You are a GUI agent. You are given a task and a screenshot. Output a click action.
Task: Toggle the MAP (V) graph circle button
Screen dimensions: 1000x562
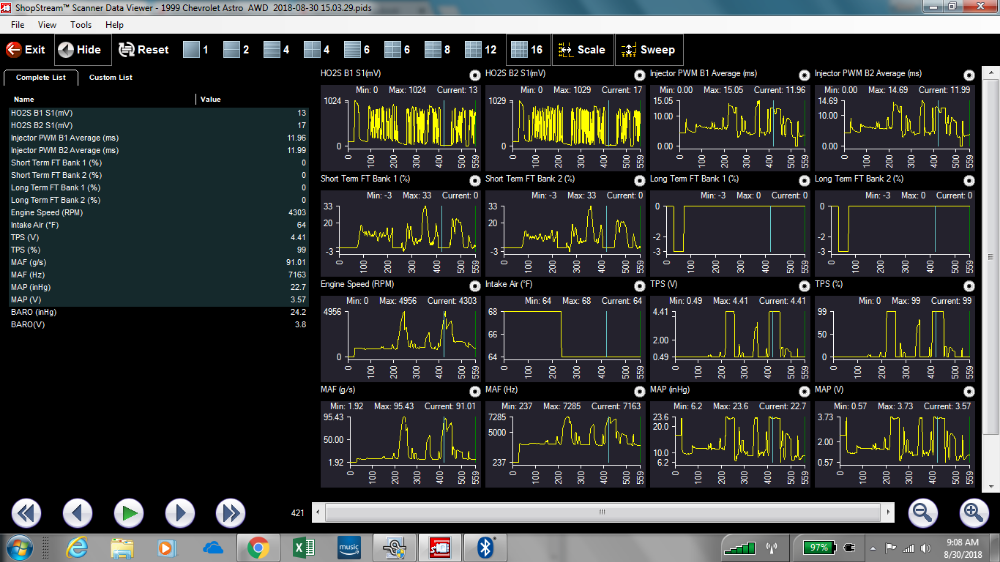coord(969,391)
